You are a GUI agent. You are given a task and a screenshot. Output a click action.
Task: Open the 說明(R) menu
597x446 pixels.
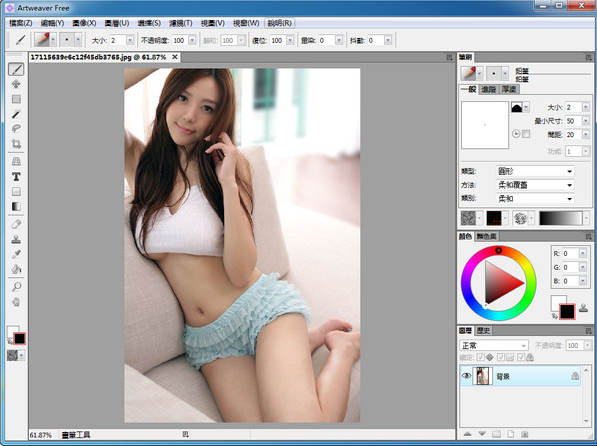point(279,23)
